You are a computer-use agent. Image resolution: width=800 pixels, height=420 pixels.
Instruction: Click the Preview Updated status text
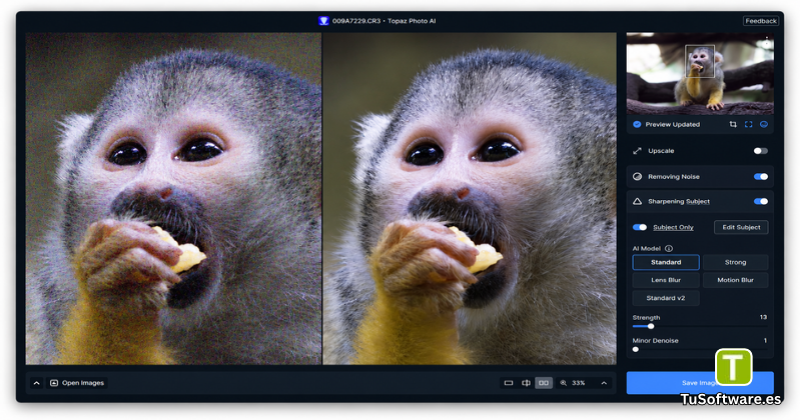[672, 125]
